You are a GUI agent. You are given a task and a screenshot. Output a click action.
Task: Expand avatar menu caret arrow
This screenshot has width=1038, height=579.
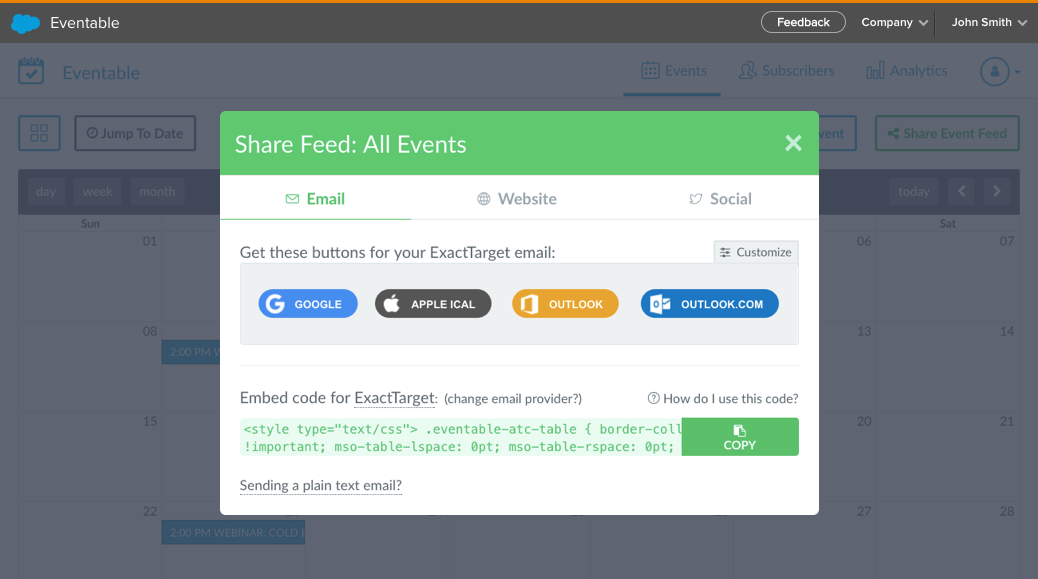coord(1017,72)
